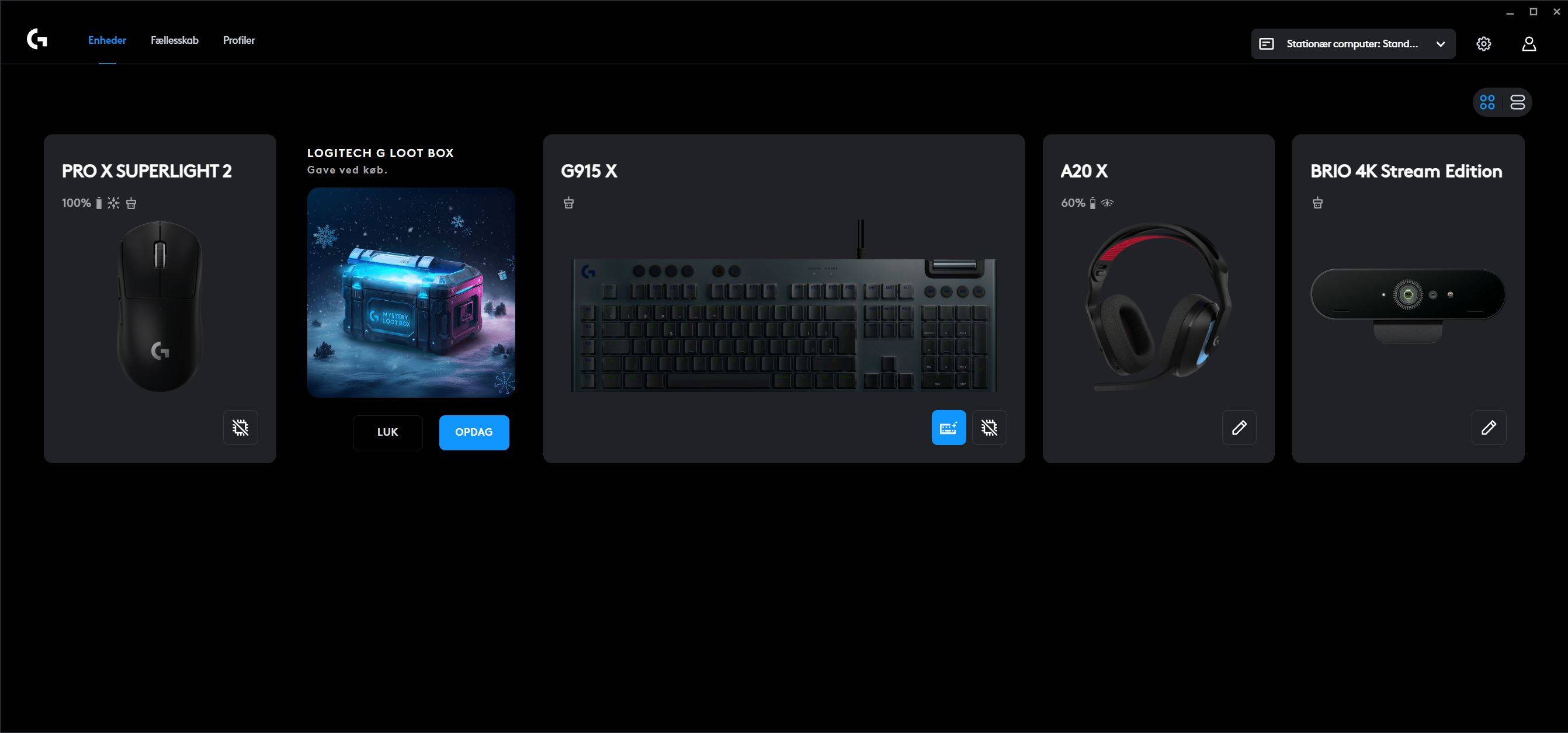This screenshot has width=1568, height=733.
Task: Click the Mystery Loot Box image
Action: pos(411,293)
